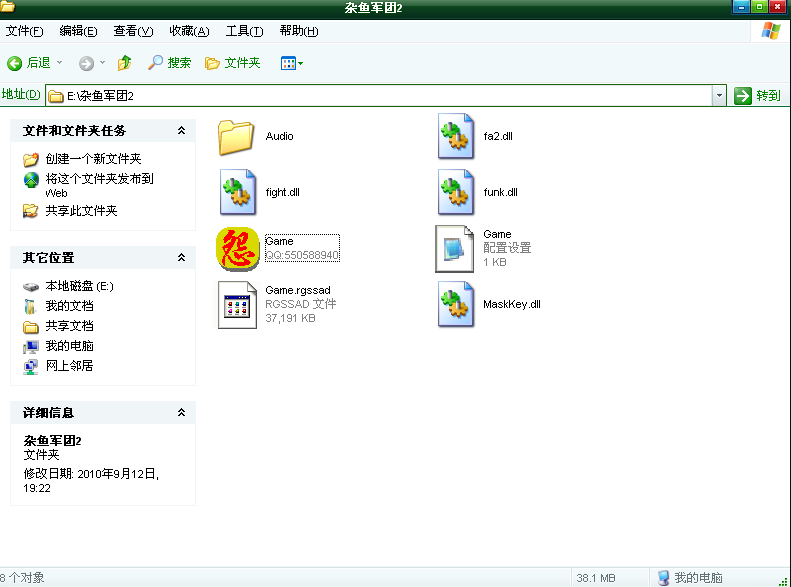Select the fa2.dll file name
The width and height of the screenshot is (791, 587).
click(x=498, y=136)
